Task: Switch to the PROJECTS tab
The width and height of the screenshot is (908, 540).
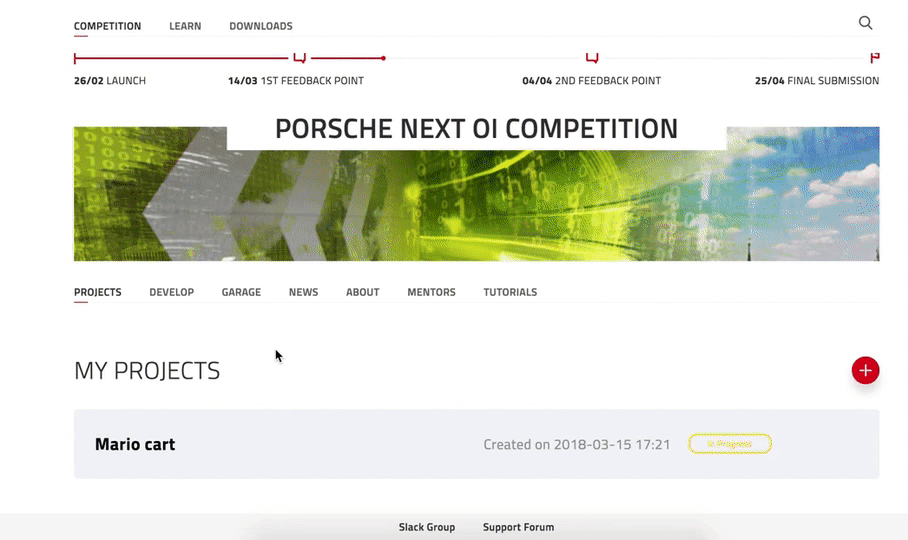Action: [97, 292]
